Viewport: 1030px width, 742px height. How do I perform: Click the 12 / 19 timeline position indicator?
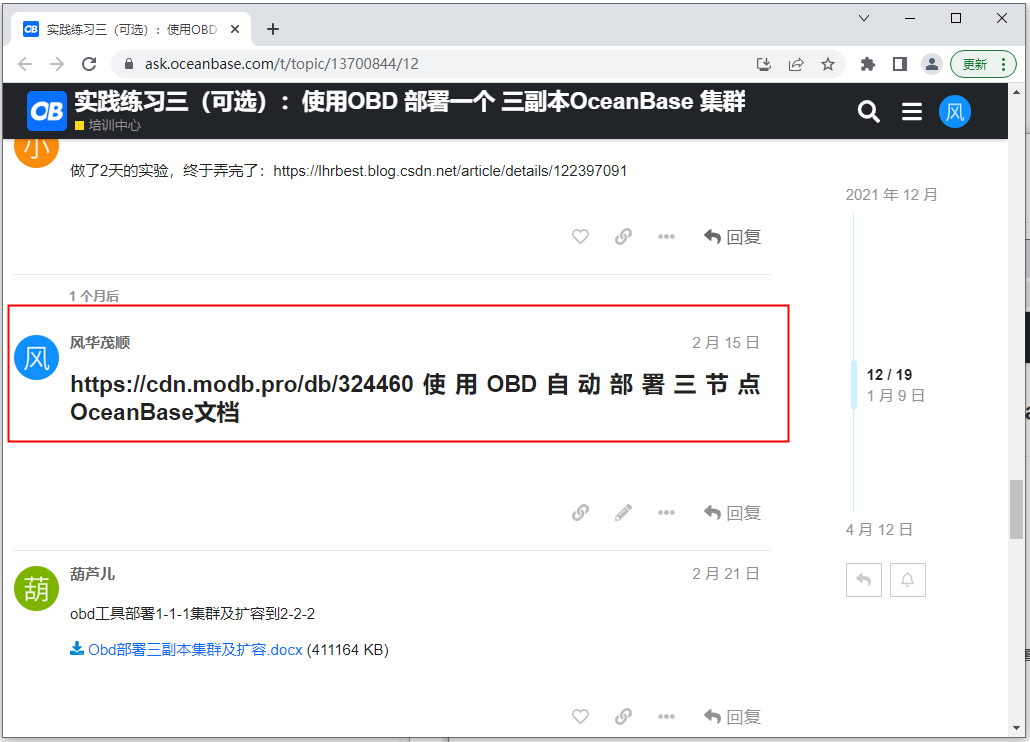click(x=889, y=374)
